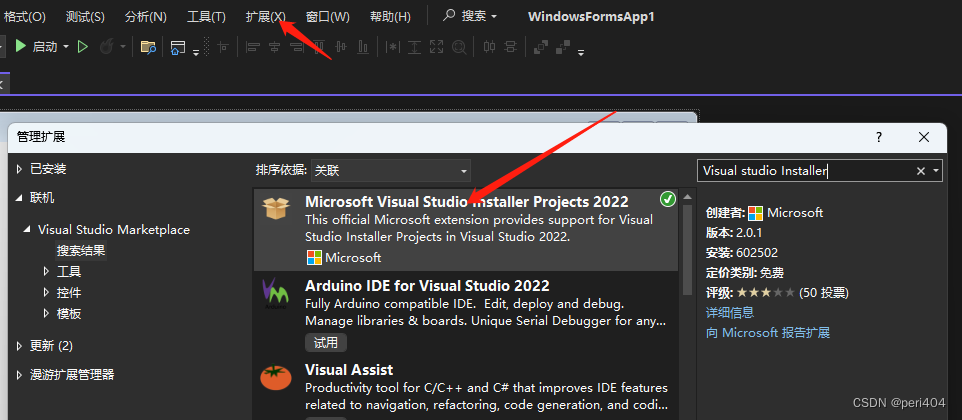Expand the 工具 tree node
Viewport: 962px width, 420px height.
(x=47, y=271)
